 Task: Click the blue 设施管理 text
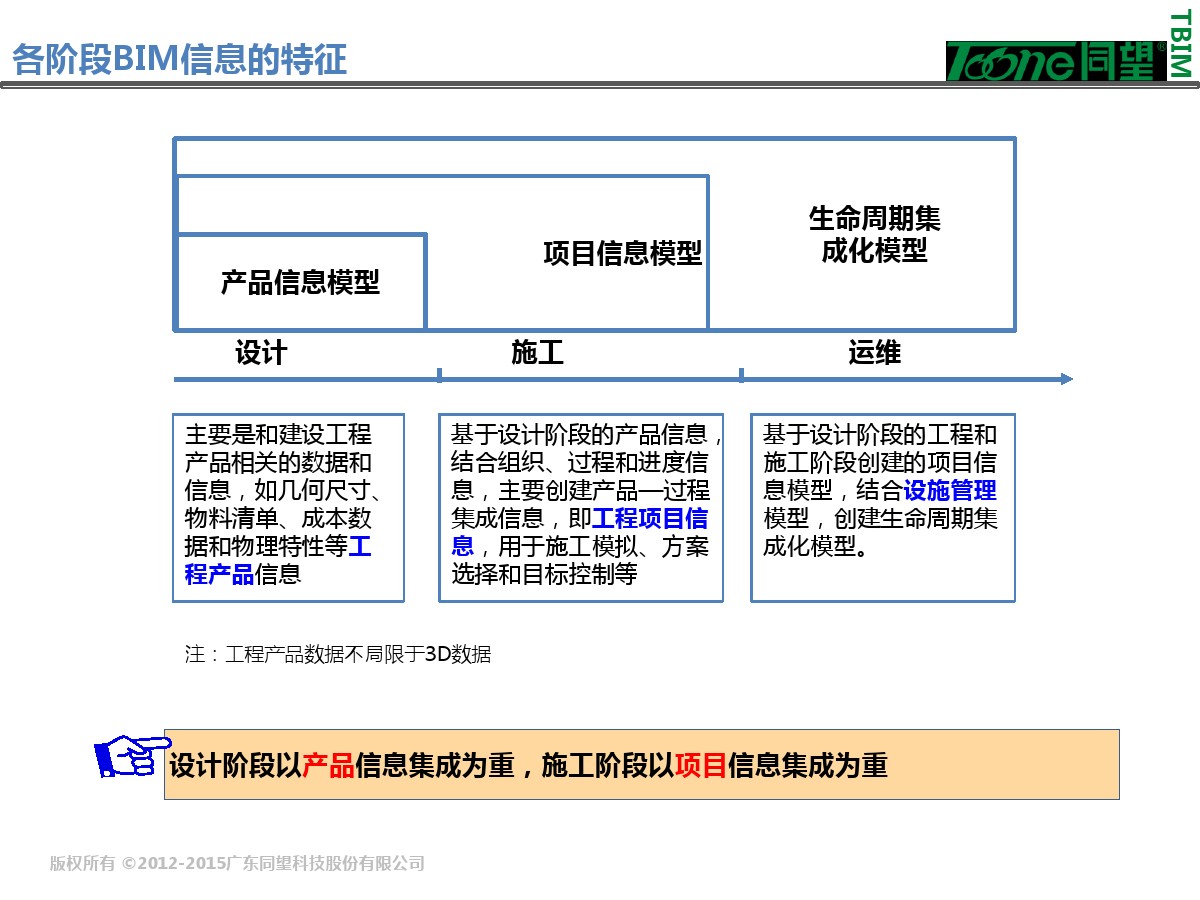[950, 491]
